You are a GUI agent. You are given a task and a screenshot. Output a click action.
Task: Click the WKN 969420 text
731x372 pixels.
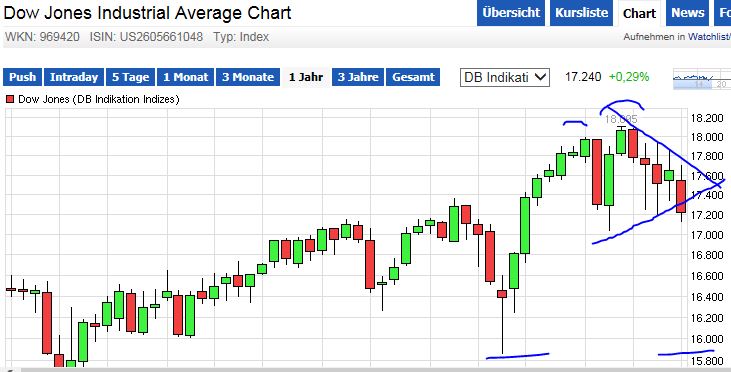tap(42, 37)
